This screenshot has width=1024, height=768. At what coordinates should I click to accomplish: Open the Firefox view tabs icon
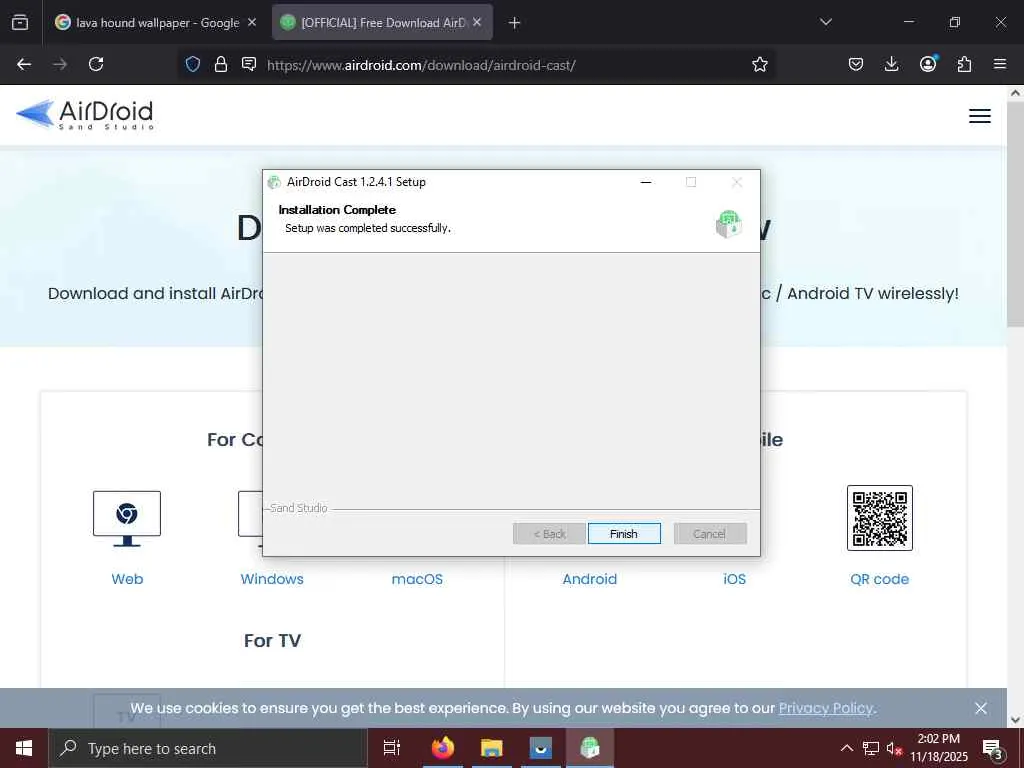[20, 22]
